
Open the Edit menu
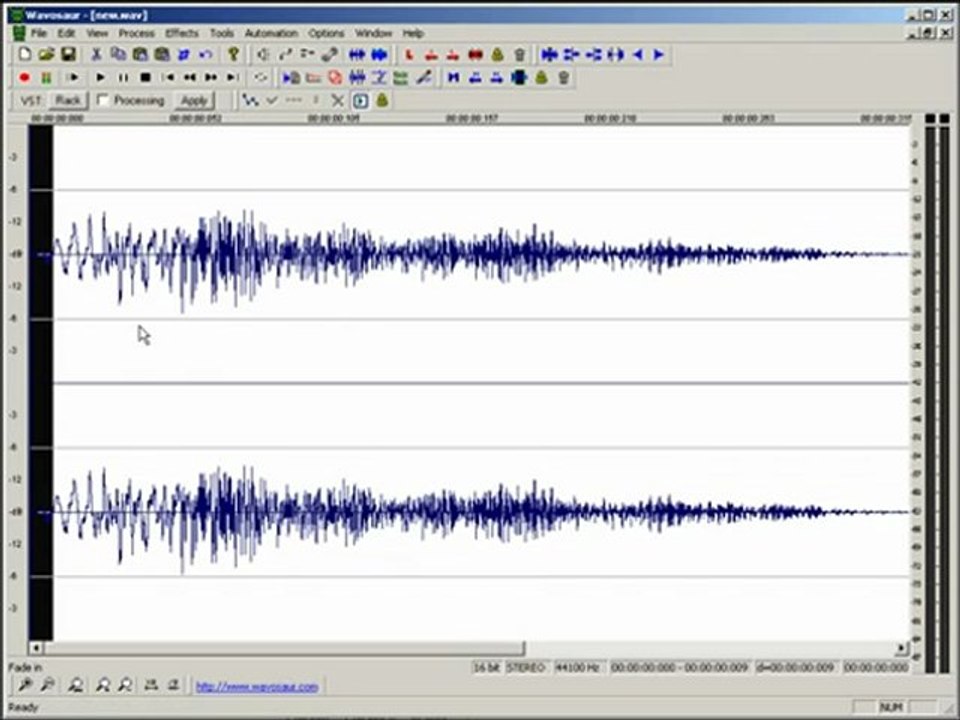click(66, 33)
